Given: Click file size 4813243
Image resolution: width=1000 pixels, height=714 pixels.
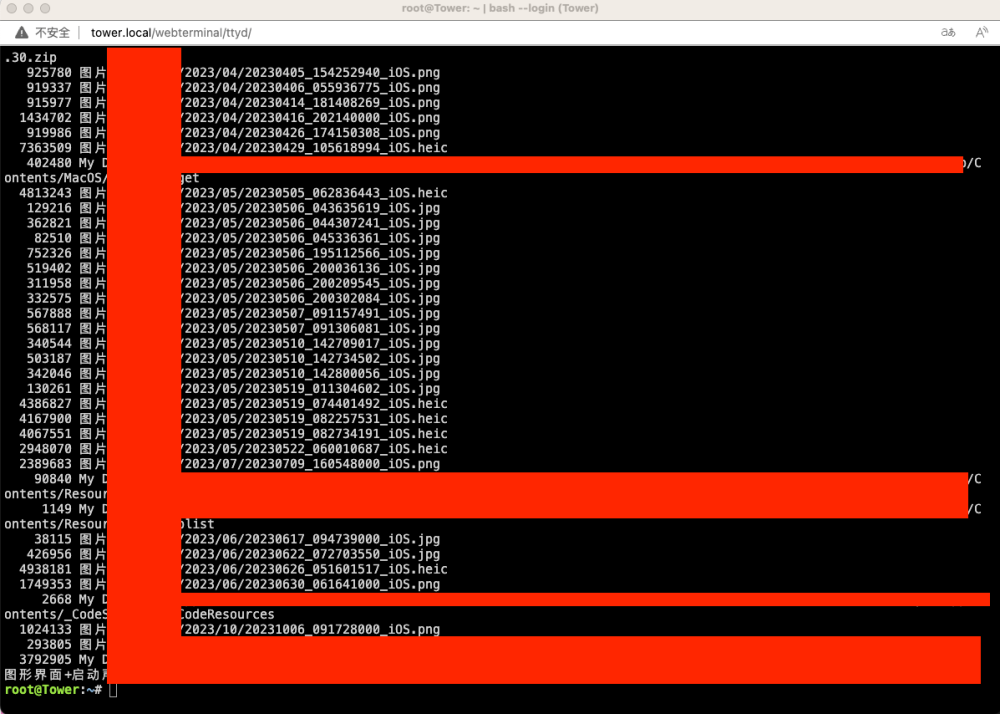Looking at the screenshot, I should click(45, 193).
